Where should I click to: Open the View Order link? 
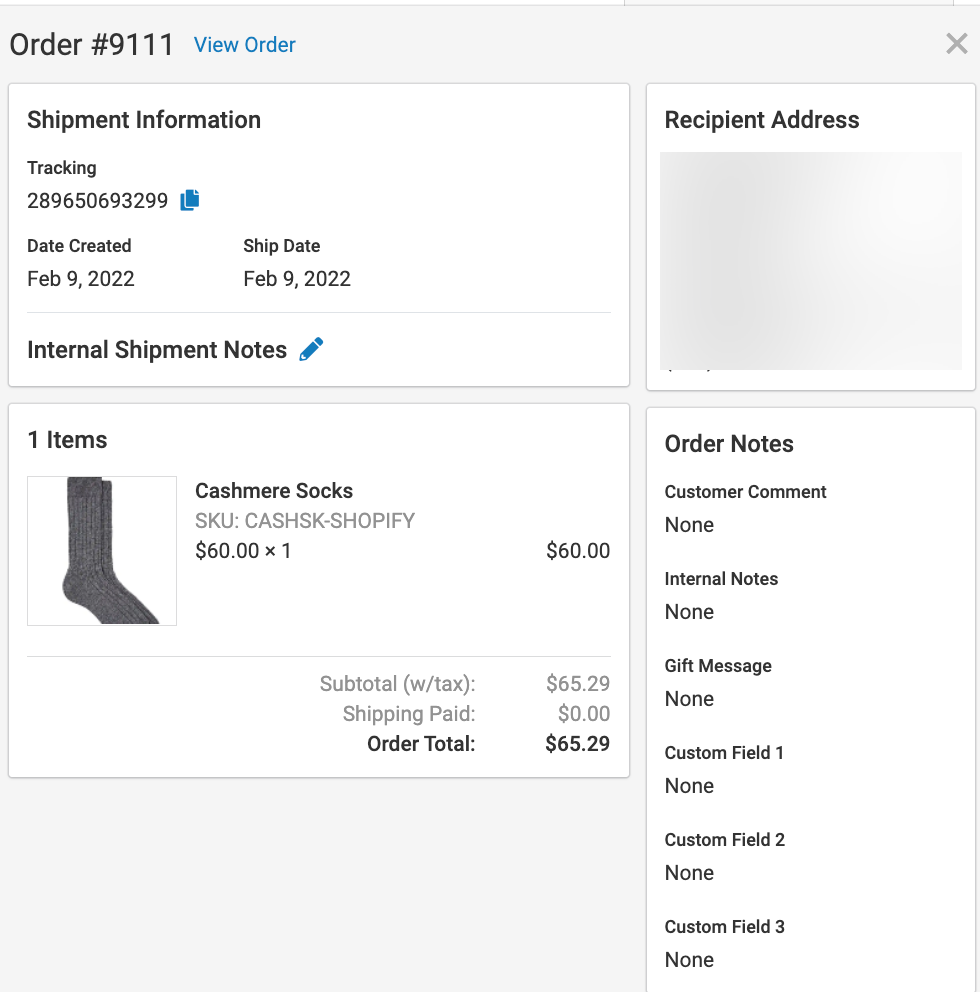point(244,45)
